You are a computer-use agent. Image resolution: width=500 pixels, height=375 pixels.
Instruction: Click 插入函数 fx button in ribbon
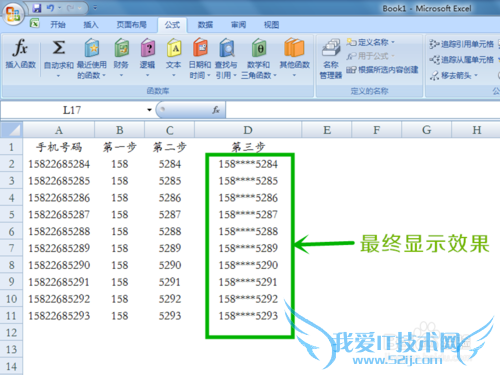pos(21,53)
